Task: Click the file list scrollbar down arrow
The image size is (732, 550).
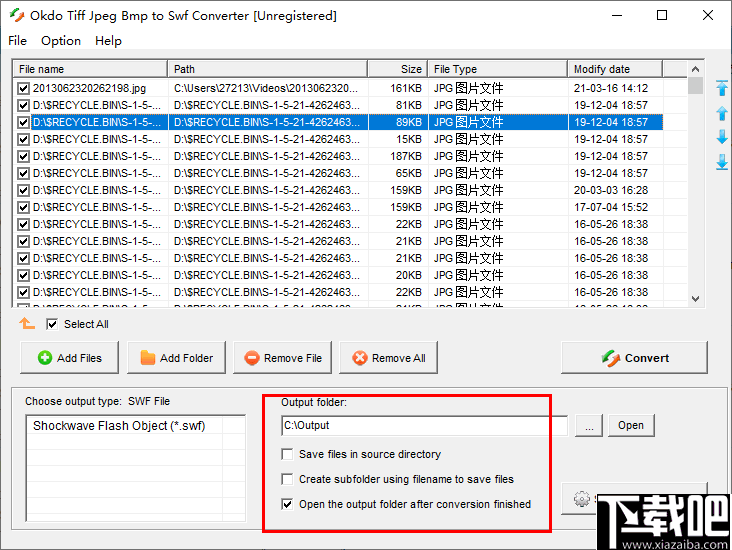Action: click(x=695, y=299)
